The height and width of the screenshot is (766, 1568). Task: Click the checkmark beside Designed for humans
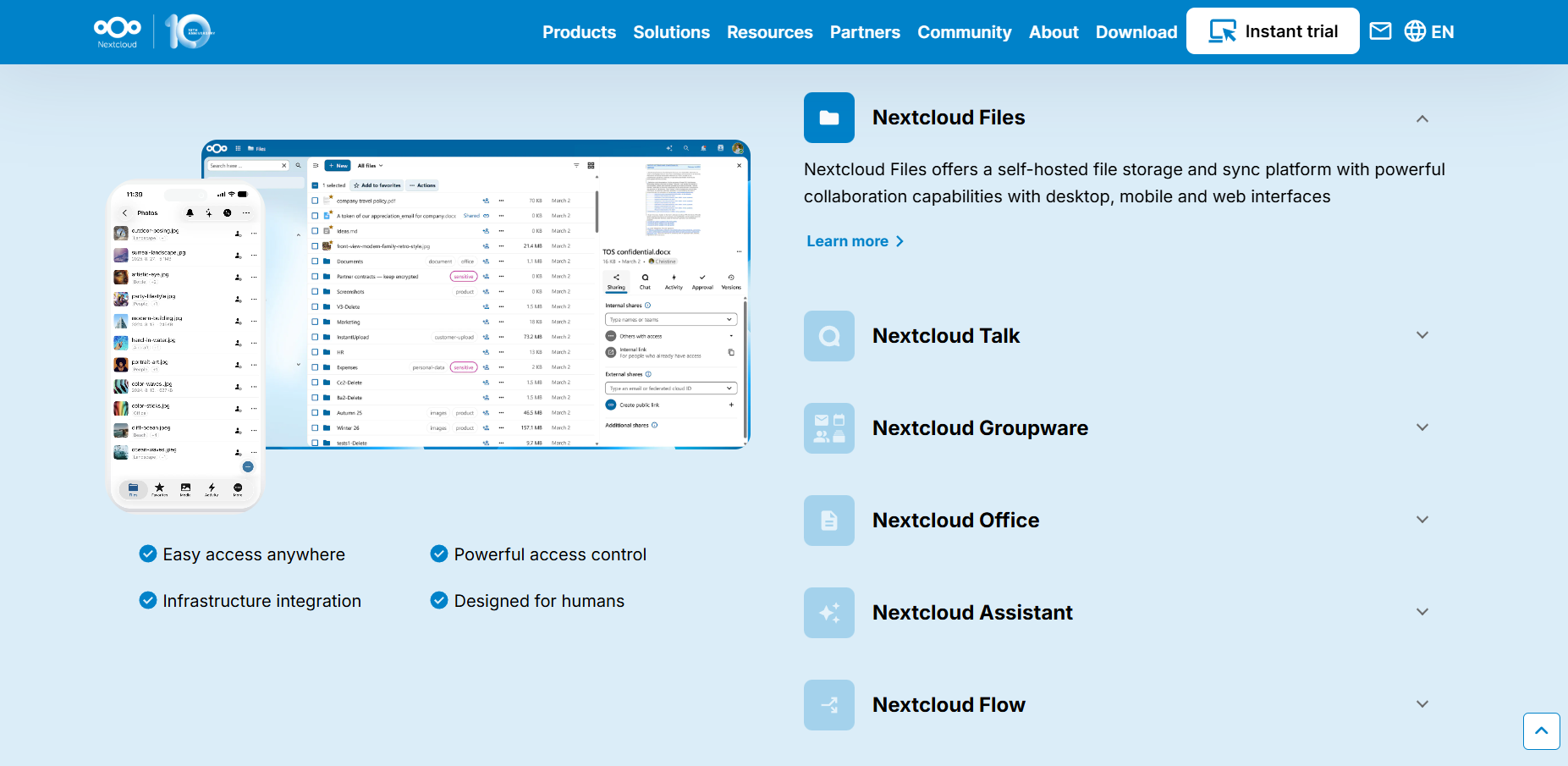(x=439, y=600)
